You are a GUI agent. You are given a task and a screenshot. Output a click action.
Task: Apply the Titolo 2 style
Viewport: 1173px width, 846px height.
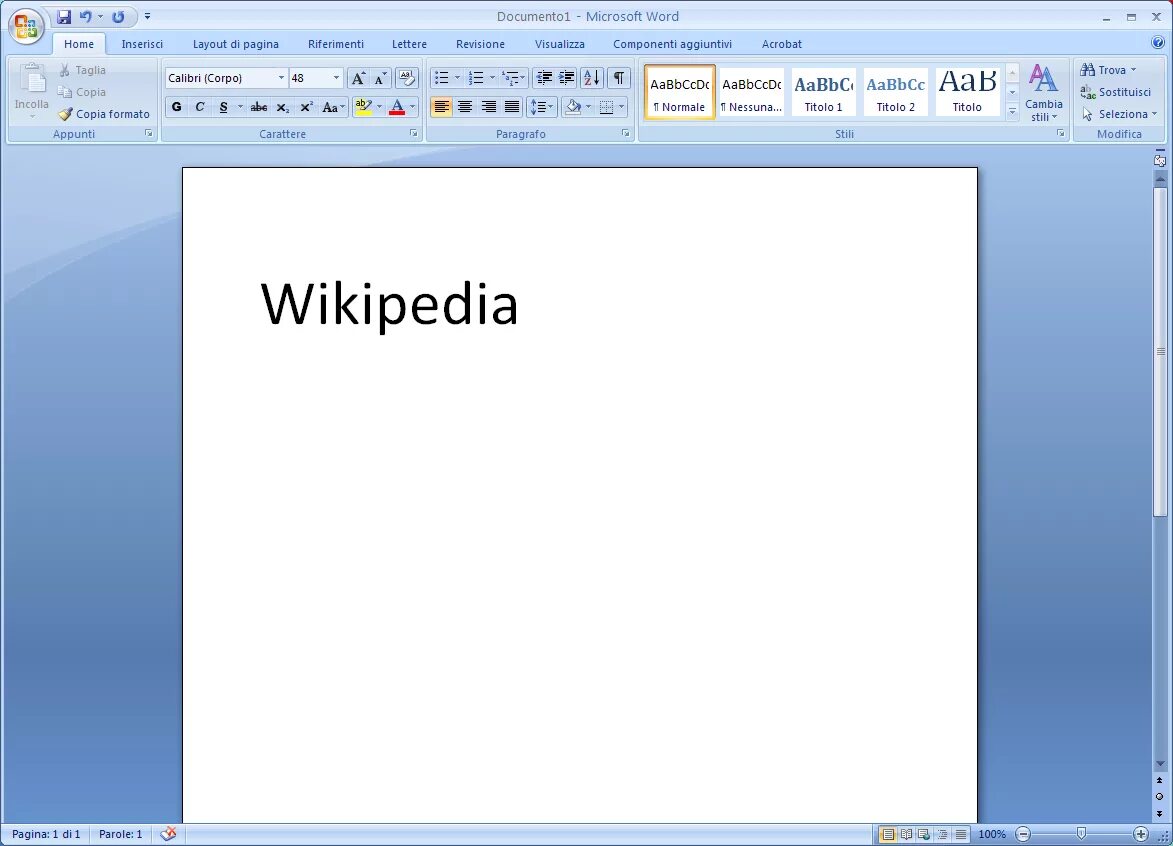(895, 92)
